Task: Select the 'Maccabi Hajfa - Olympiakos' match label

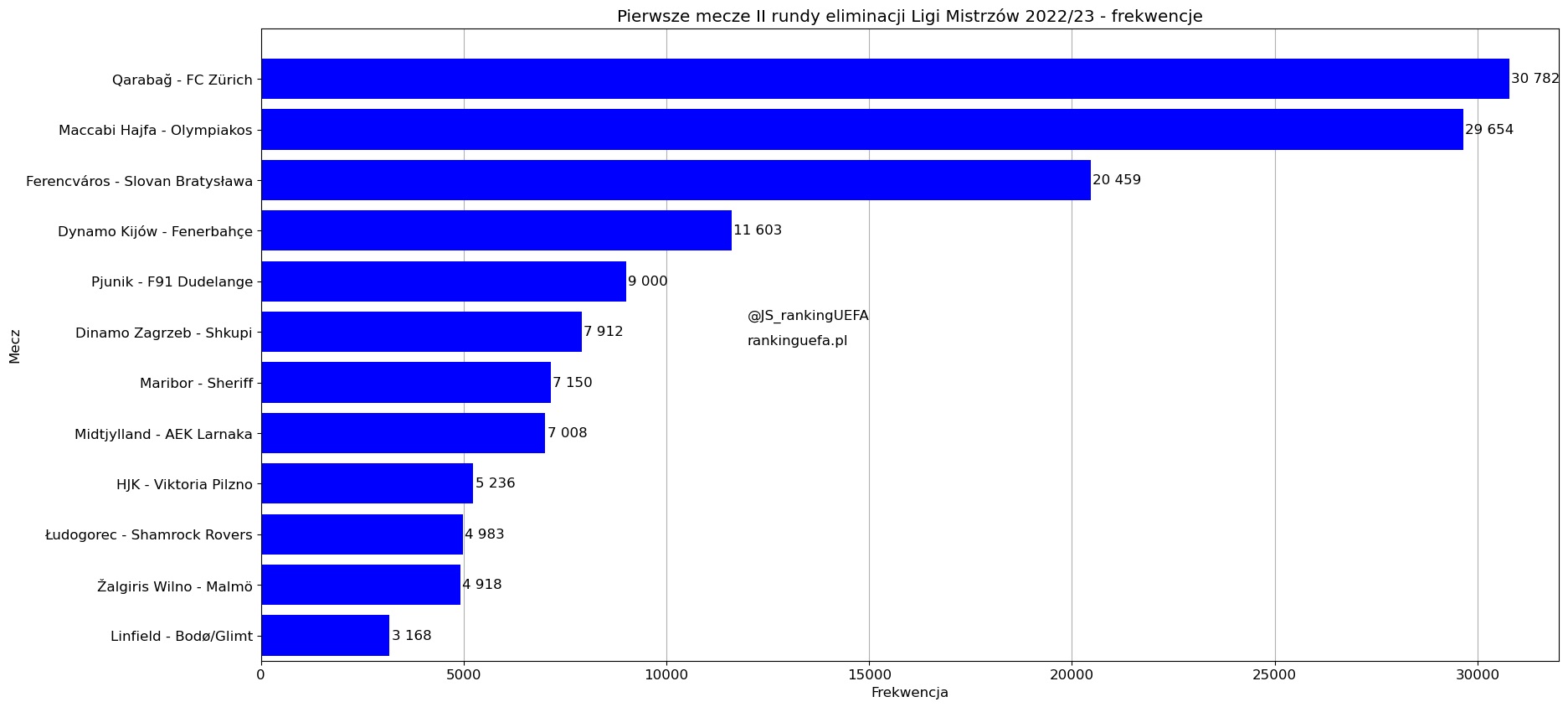Action: pyautogui.click(x=156, y=131)
